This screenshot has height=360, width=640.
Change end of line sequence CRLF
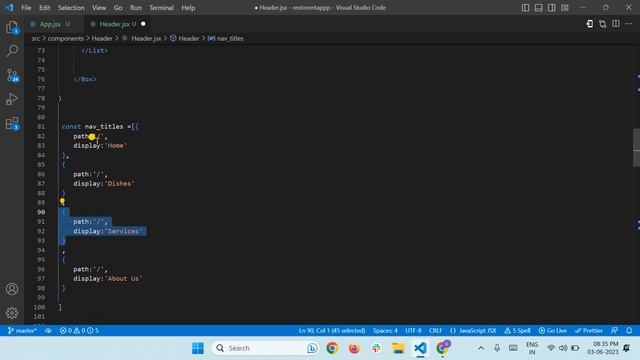pos(436,331)
